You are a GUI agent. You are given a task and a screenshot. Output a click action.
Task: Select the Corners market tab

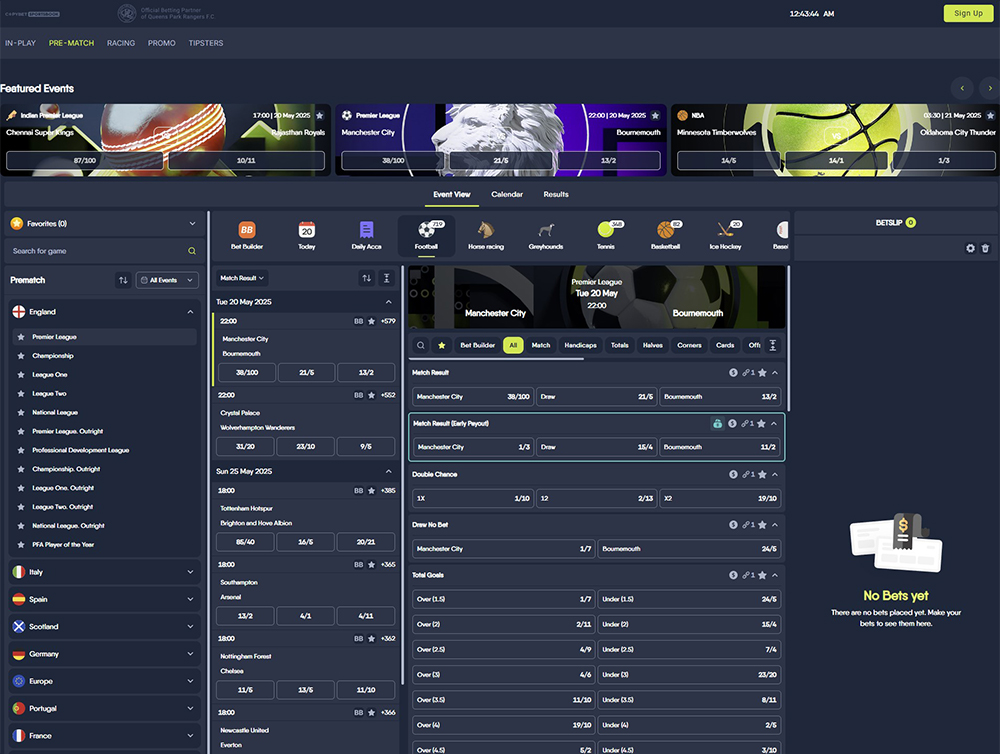pos(689,345)
